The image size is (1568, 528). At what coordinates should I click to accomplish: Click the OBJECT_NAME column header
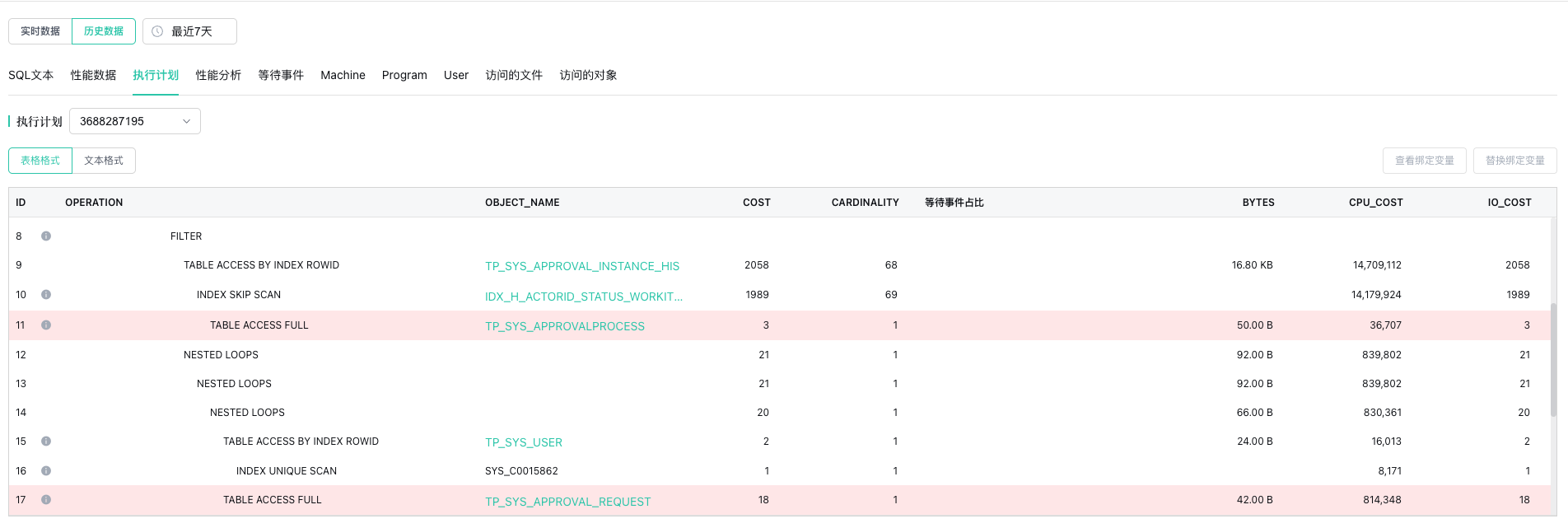pos(522,203)
